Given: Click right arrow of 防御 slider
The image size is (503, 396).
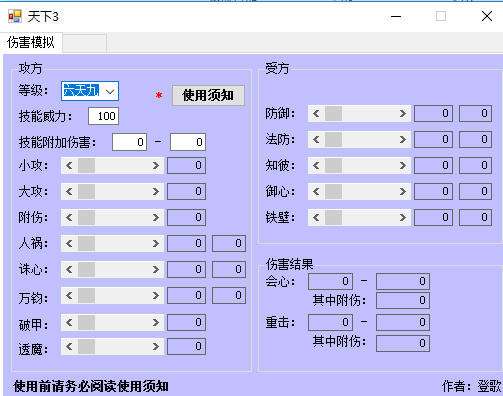Looking at the screenshot, I should (x=403, y=114).
